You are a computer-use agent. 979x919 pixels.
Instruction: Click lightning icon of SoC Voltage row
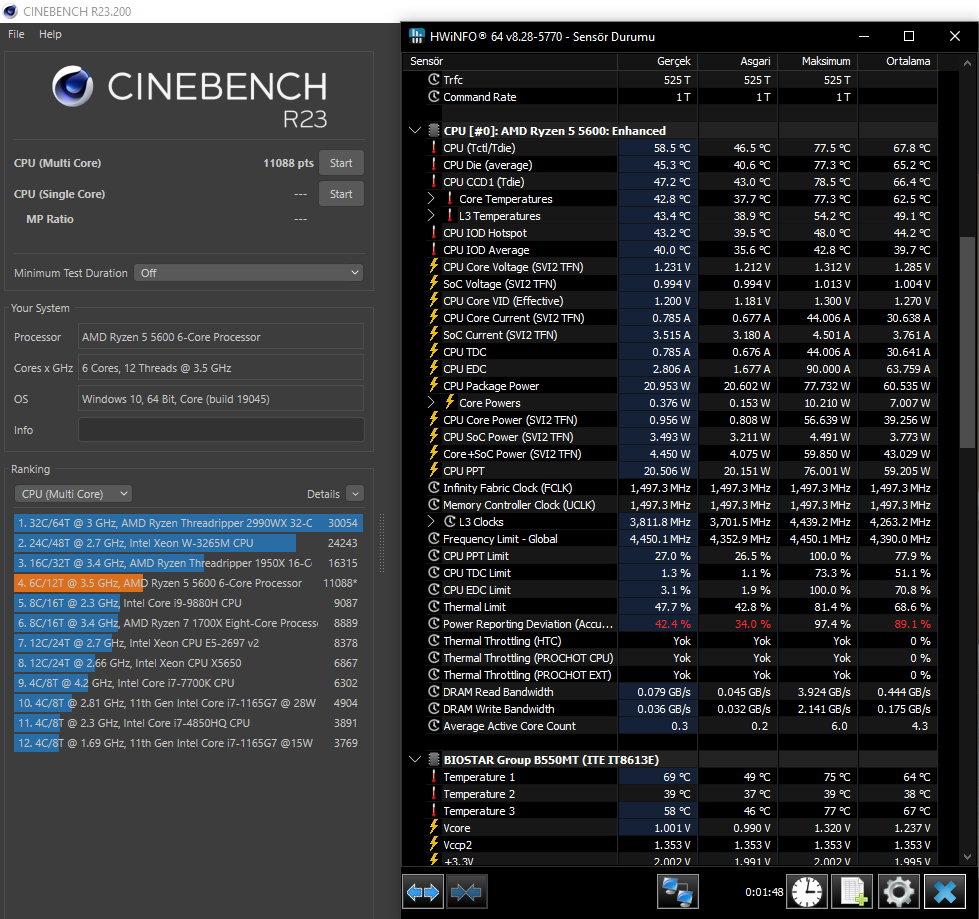point(434,283)
